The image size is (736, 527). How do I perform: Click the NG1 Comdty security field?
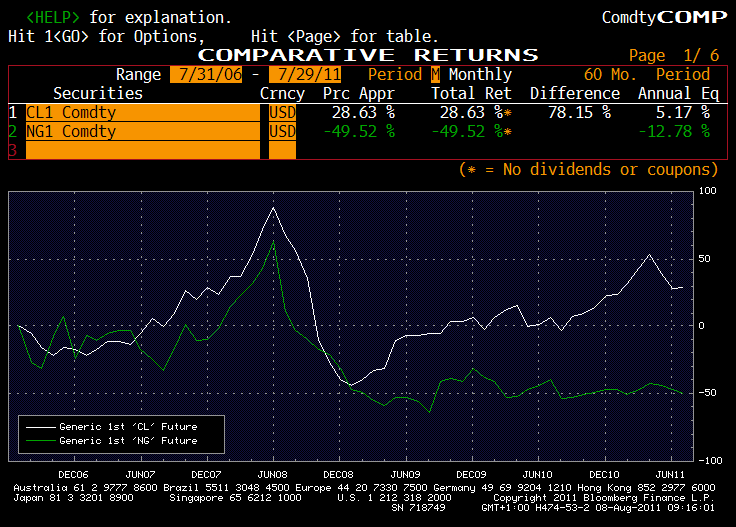point(143,131)
